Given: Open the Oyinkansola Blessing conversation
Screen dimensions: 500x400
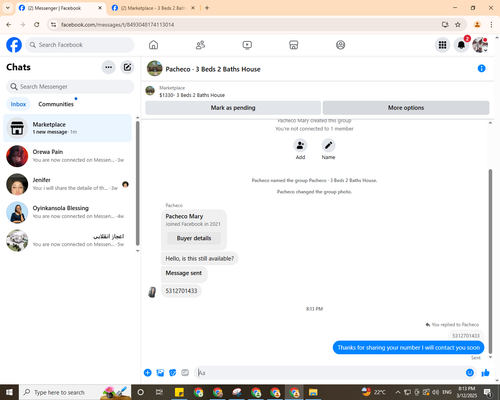Looking at the screenshot, I should pos(67,212).
